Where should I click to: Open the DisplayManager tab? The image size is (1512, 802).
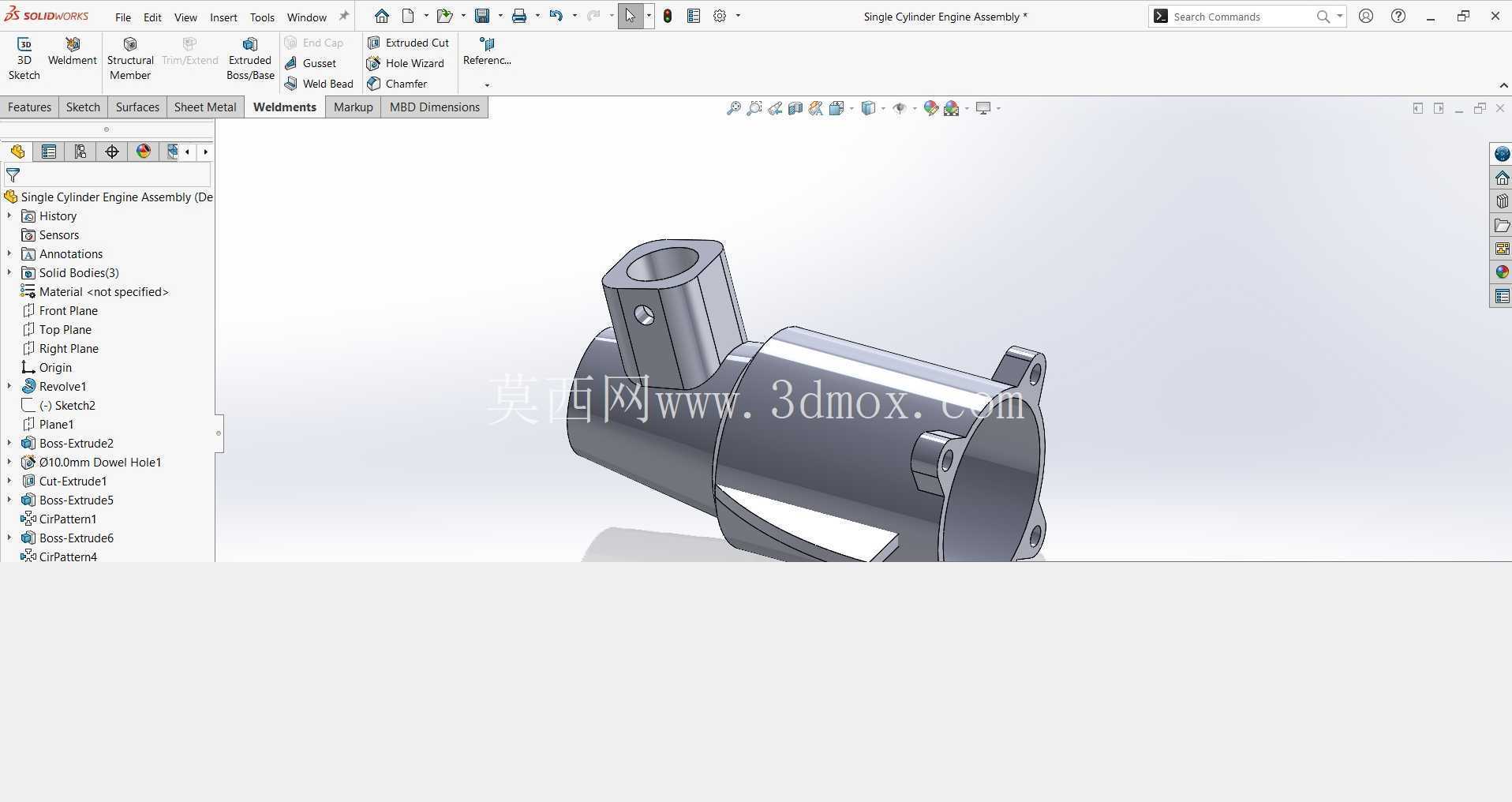[x=144, y=152]
